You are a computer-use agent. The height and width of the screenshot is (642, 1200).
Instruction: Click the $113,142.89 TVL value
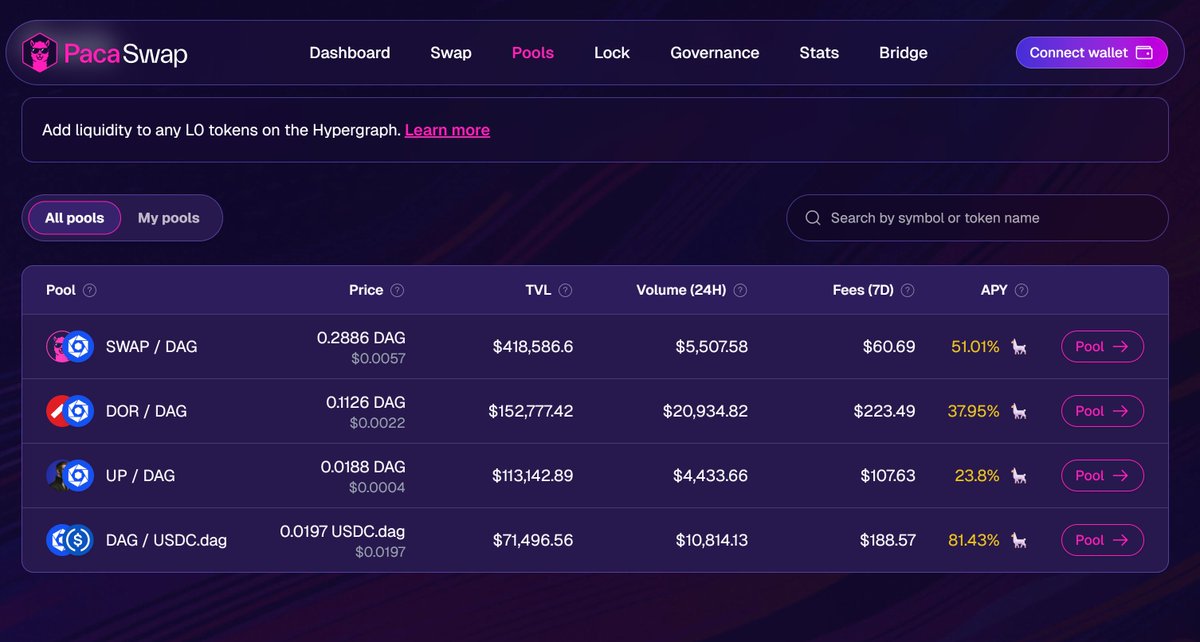pos(533,475)
